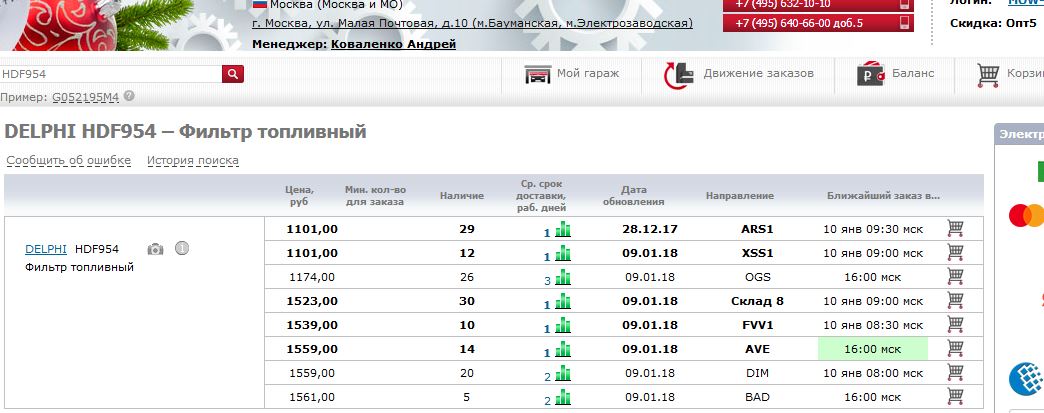Add AVE offer to cart
The height and width of the screenshot is (413, 1044).
955,348
